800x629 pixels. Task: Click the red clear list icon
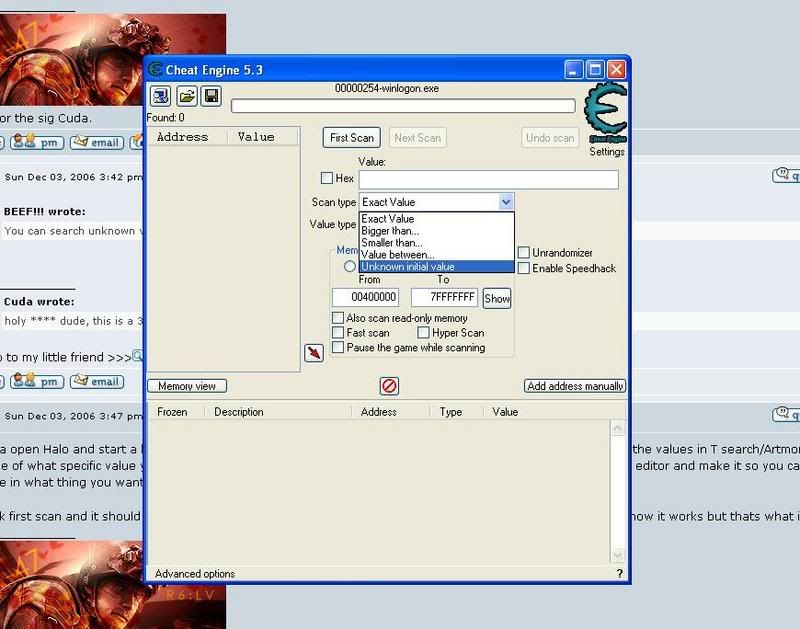point(389,386)
